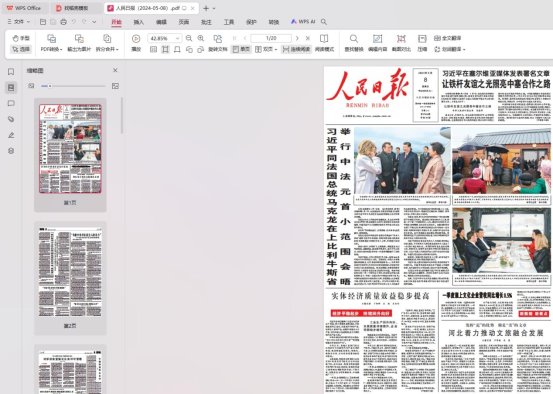Open WPS AI assistant
This screenshot has height=394, width=553.
coord(303,22)
